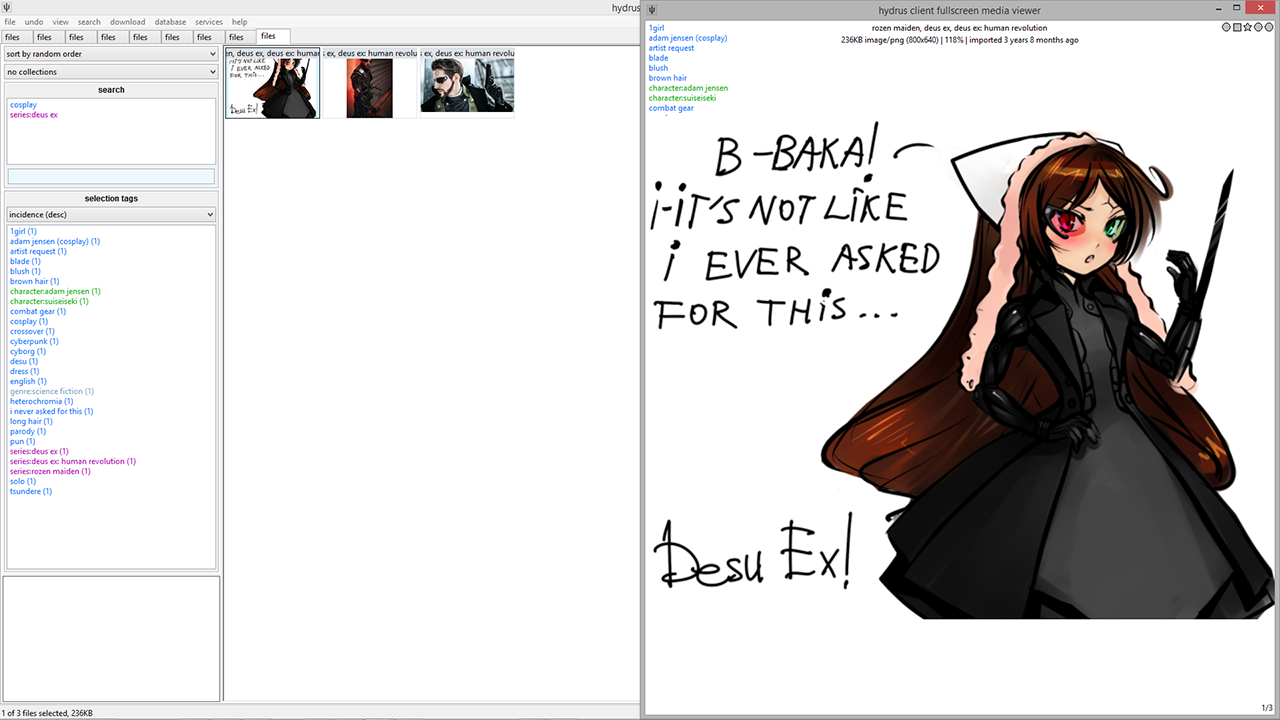Select the cosplay (1) selection tag
This screenshot has height=720, width=1280.
[x=27, y=321]
